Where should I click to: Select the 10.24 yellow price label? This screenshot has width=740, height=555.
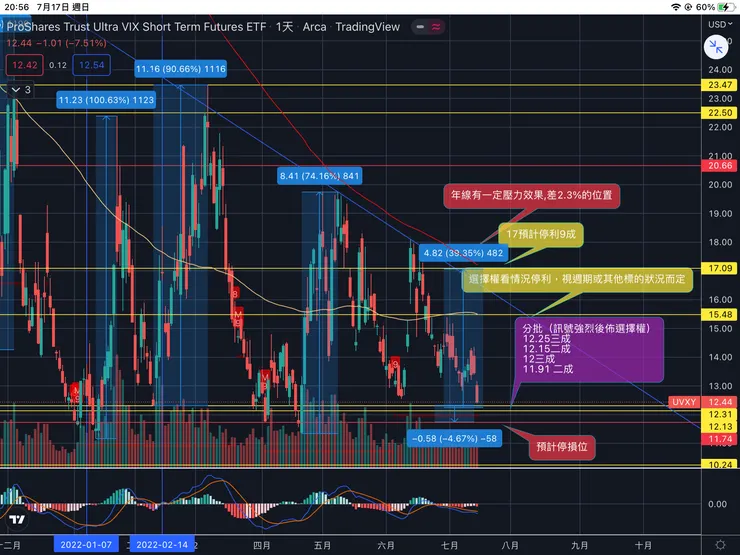point(720,464)
